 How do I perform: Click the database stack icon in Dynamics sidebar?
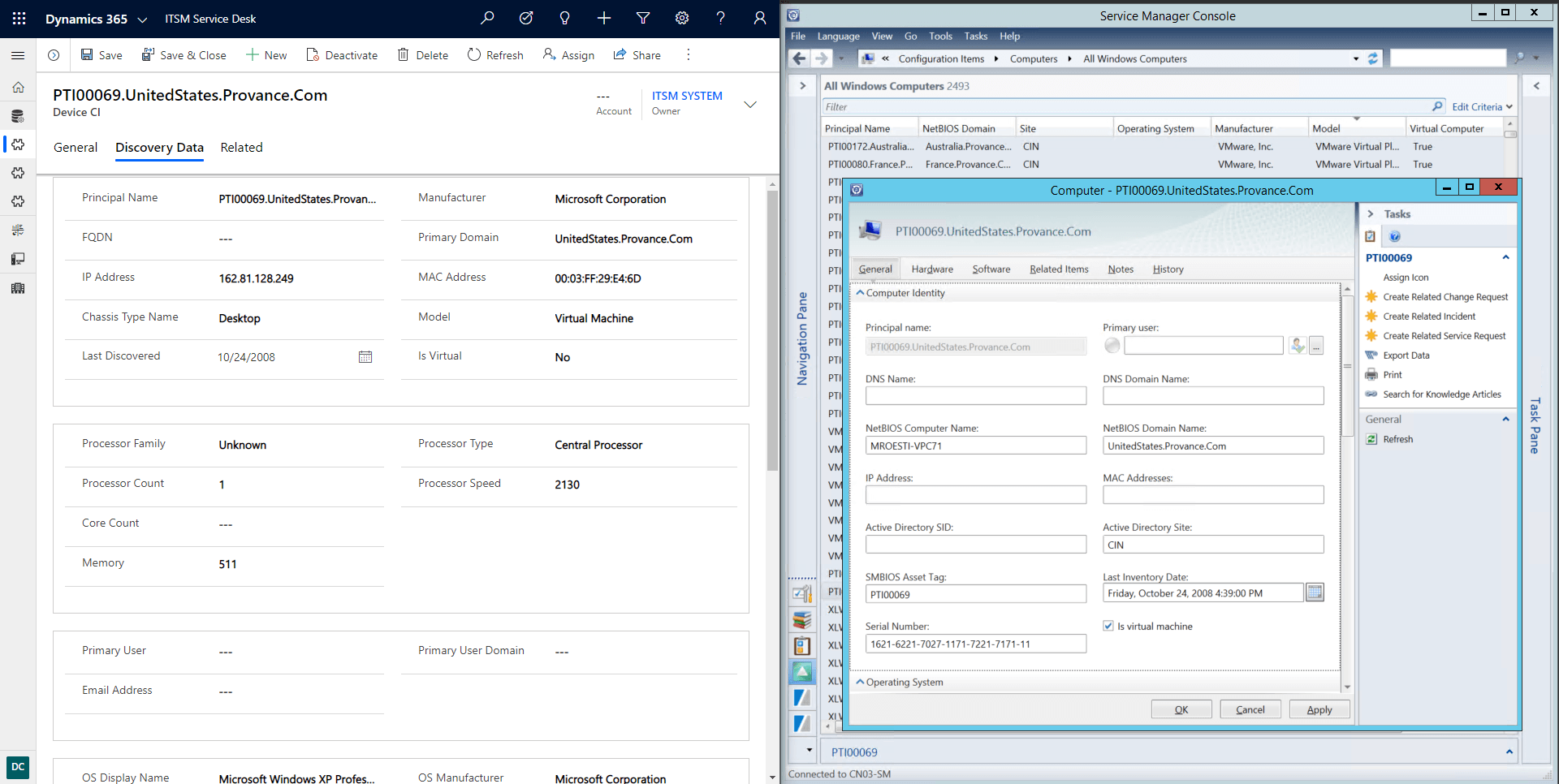[x=18, y=116]
